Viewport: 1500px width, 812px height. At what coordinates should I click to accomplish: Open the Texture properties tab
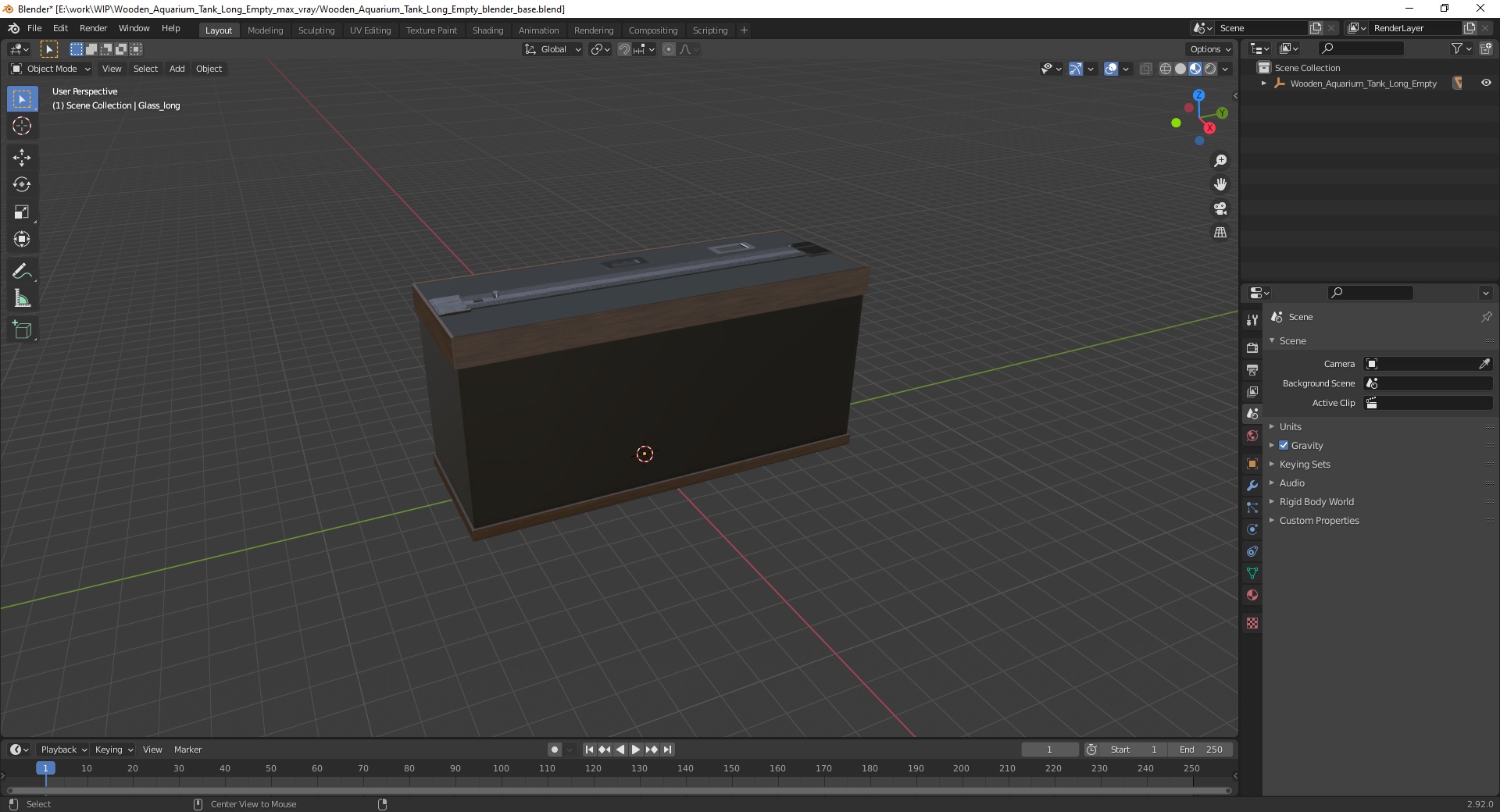(x=1252, y=623)
